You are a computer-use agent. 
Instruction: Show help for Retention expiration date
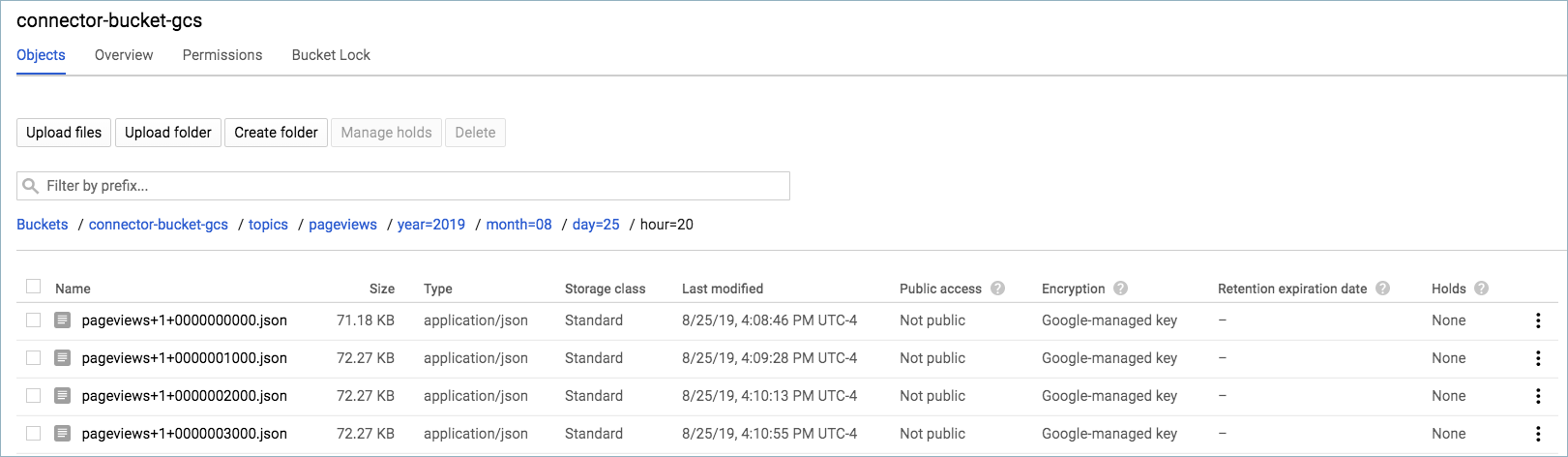click(x=1382, y=289)
